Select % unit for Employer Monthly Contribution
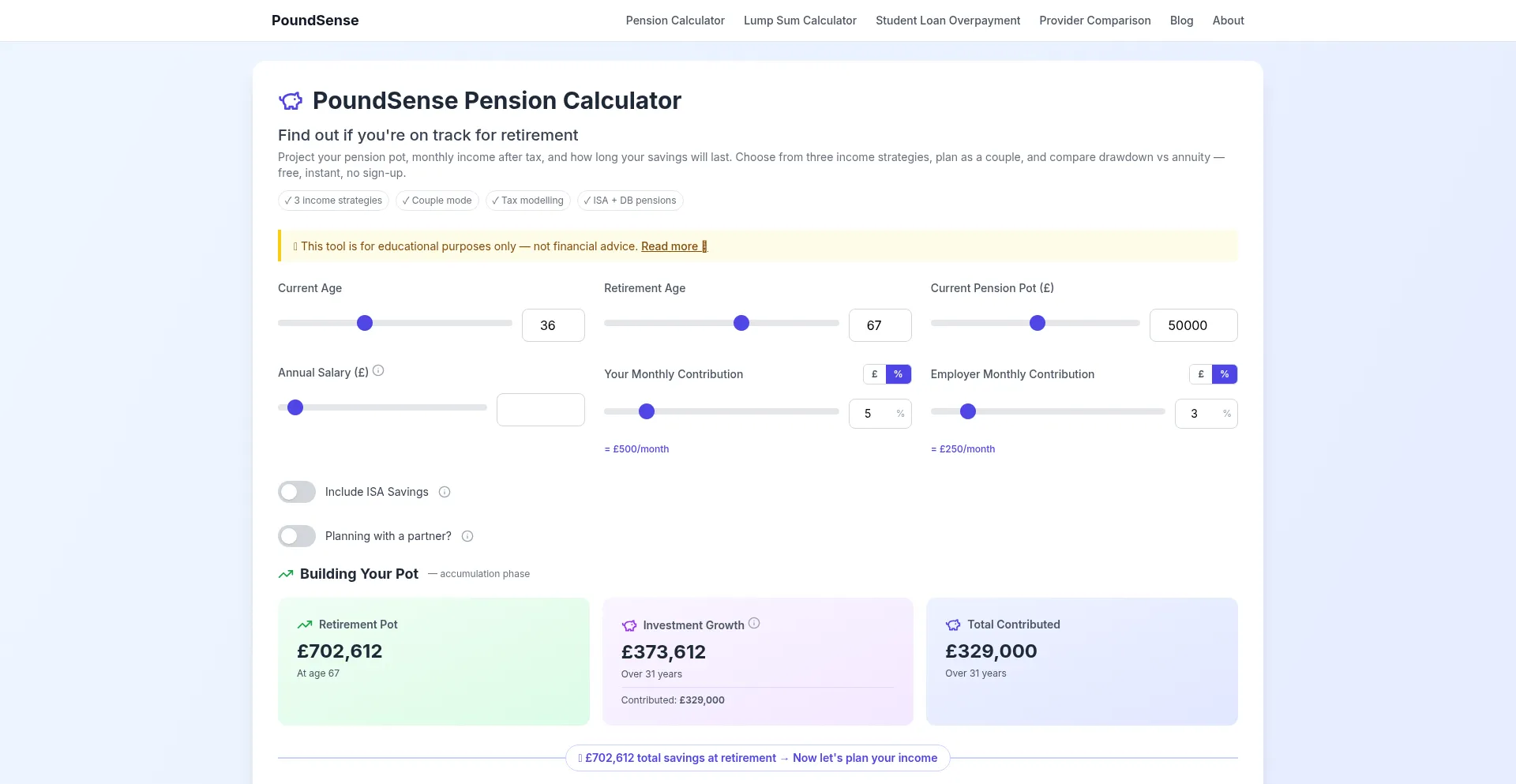Screen dimensions: 1516x784 1225,374
